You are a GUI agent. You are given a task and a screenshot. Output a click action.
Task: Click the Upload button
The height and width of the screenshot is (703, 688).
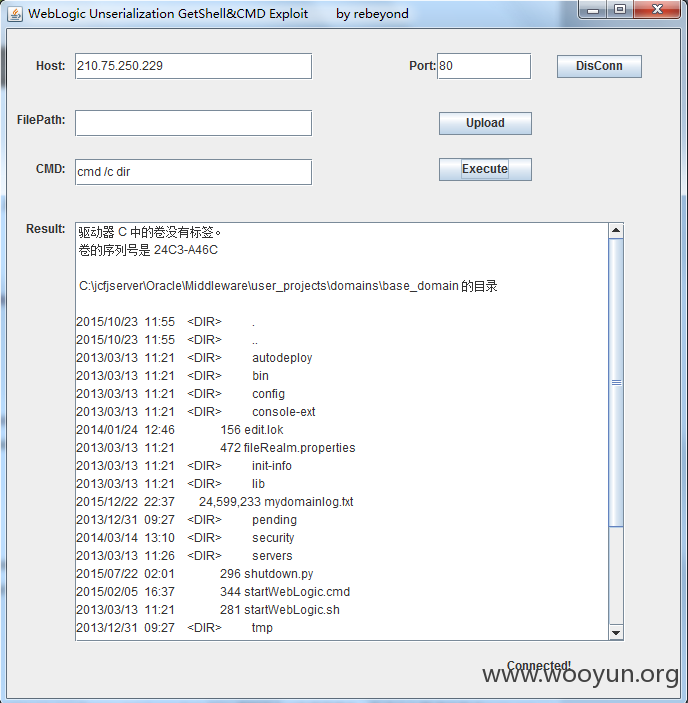485,123
